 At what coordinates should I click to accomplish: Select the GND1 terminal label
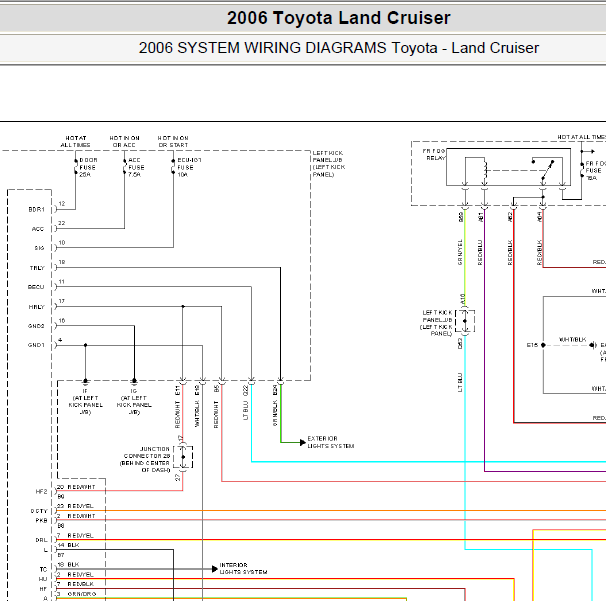pos(36,345)
